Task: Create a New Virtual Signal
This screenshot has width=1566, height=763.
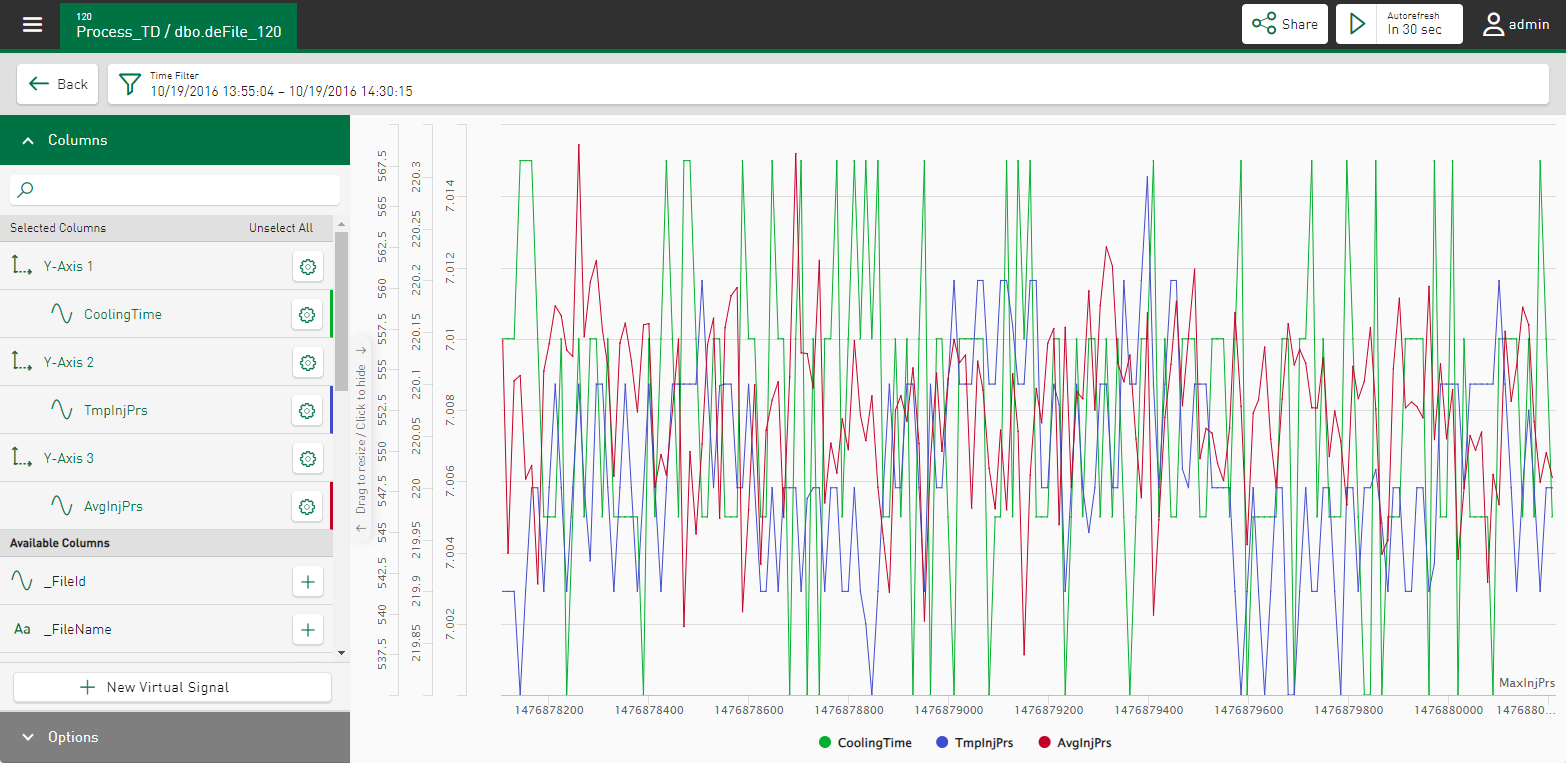Action: (x=172, y=687)
